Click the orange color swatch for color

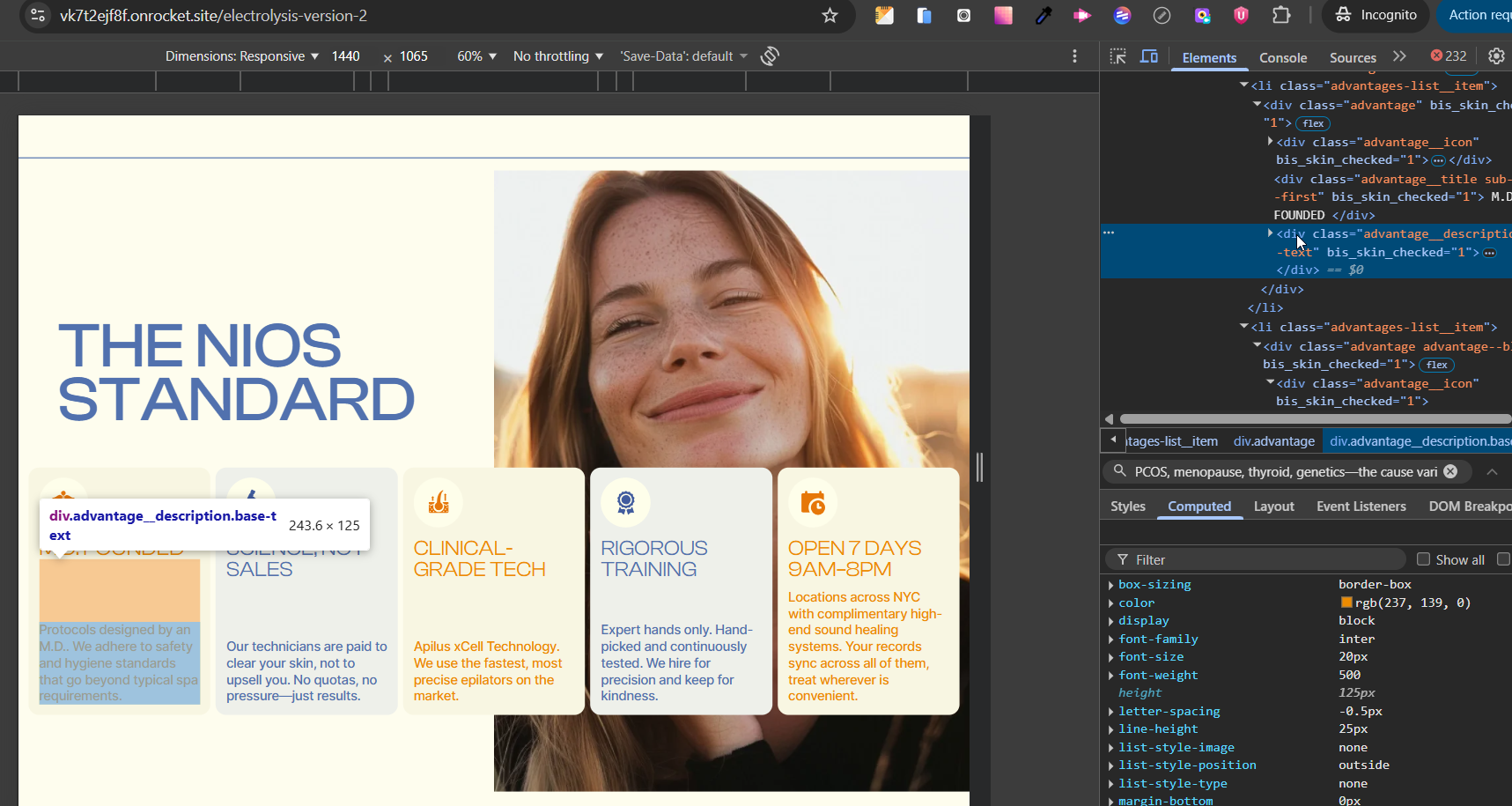tap(1346, 603)
